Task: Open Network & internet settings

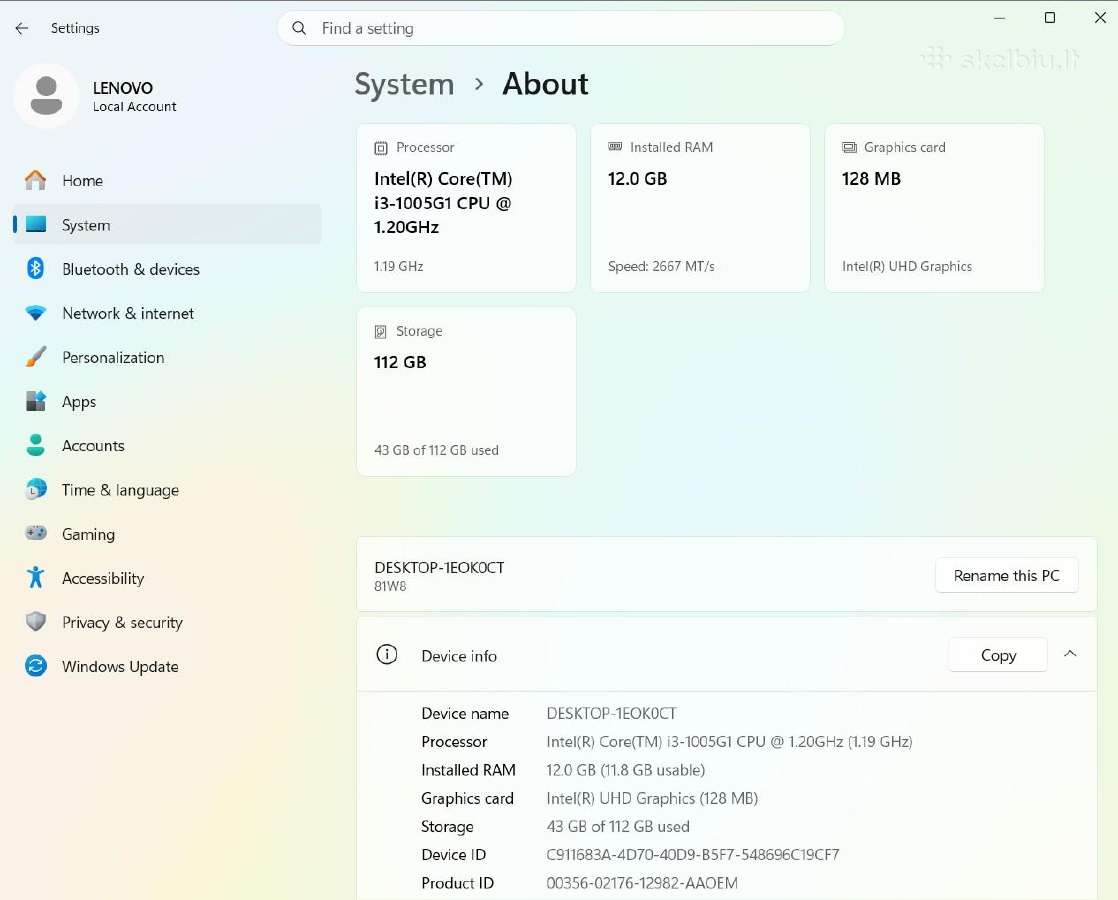Action: click(167, 313)
